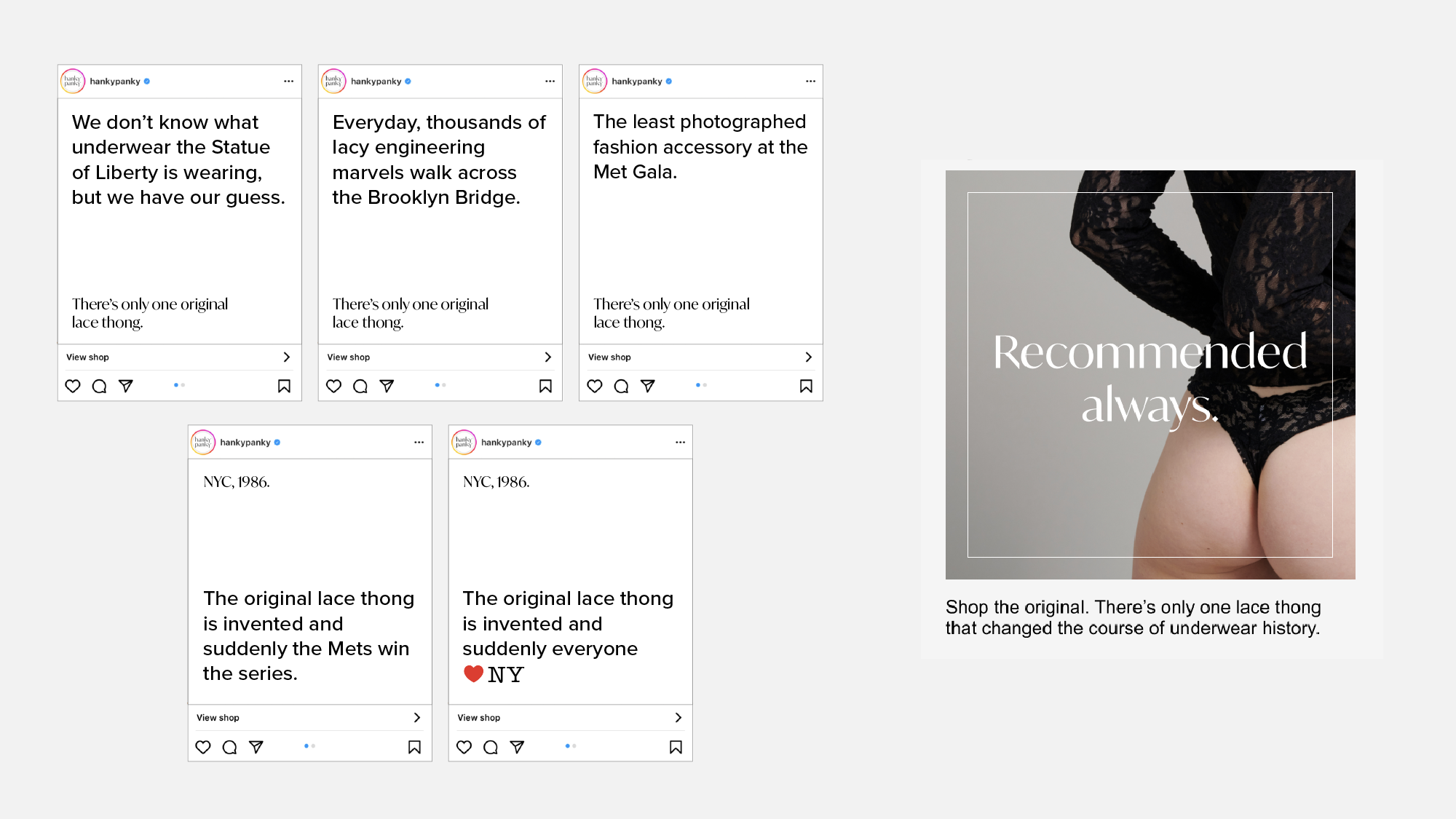
Task: Select Recommended always lace thong image
Action: coord(1150,375)
